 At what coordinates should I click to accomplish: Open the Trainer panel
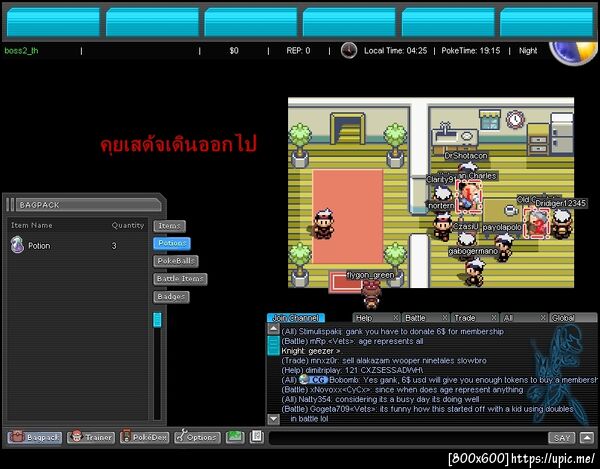click(x=91, y=437)
